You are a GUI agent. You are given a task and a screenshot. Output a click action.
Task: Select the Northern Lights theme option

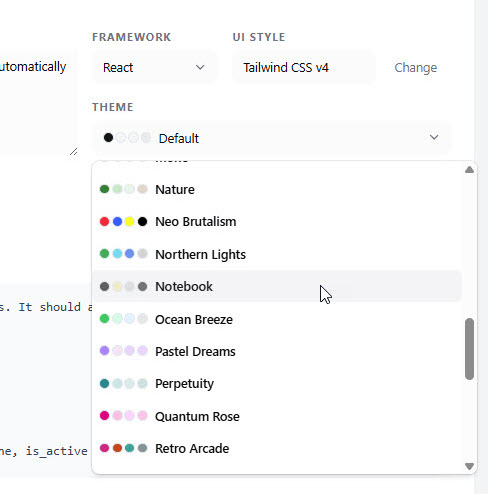coord(277,254)
